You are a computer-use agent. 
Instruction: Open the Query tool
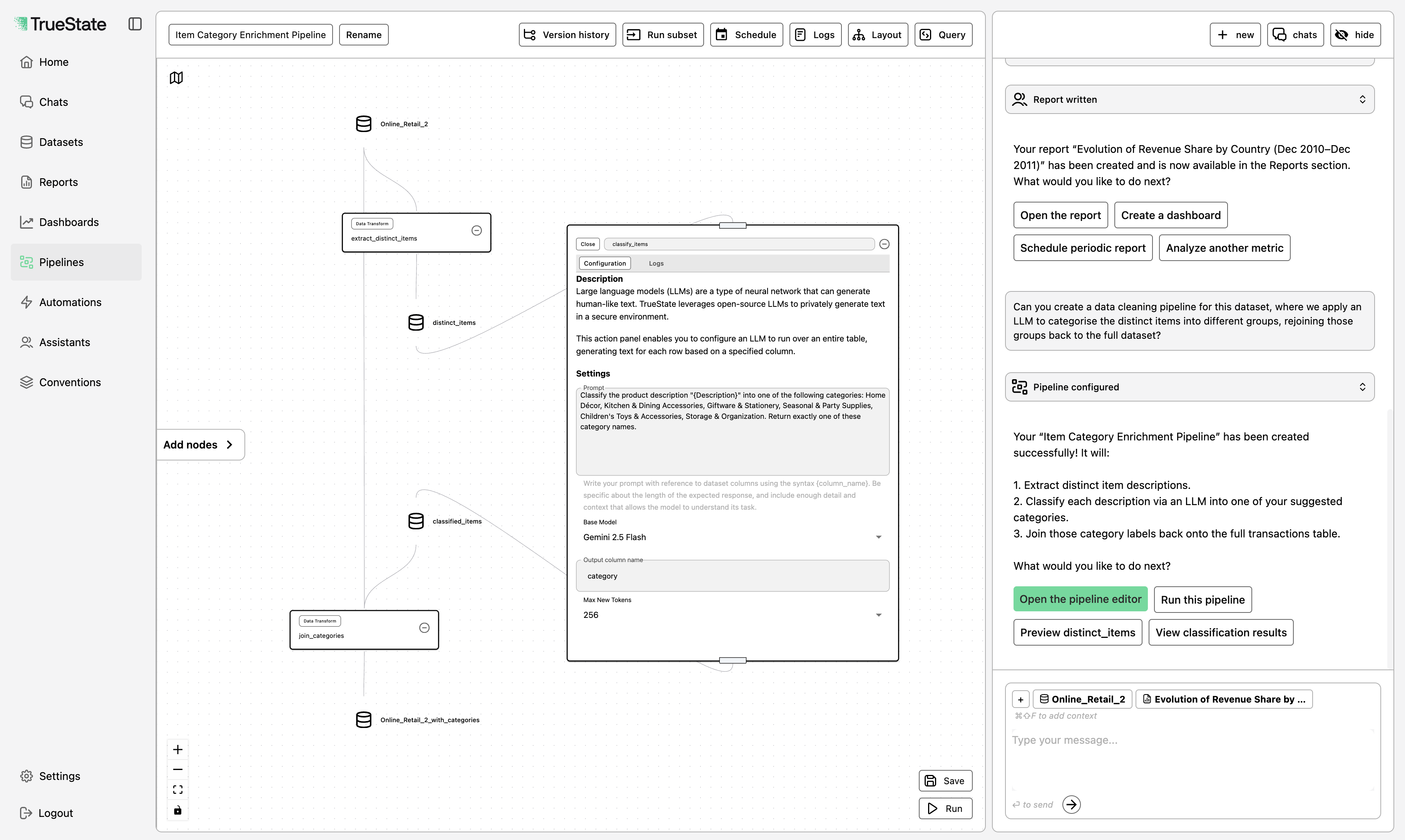tap(943, 35)
